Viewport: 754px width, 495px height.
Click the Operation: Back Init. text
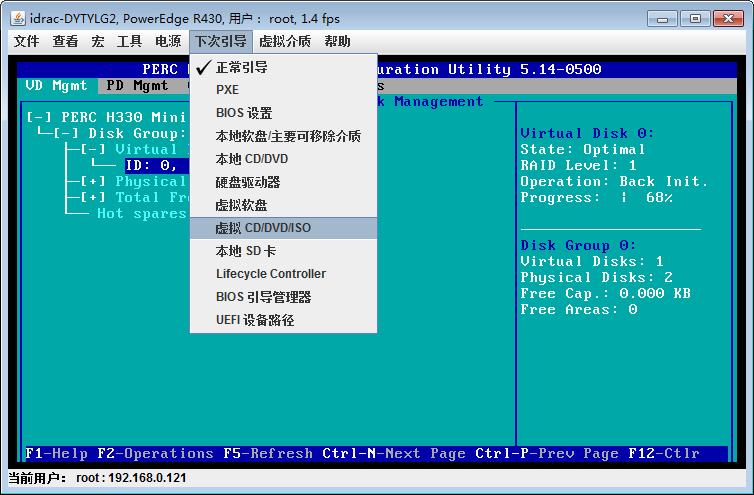(614, 181)
